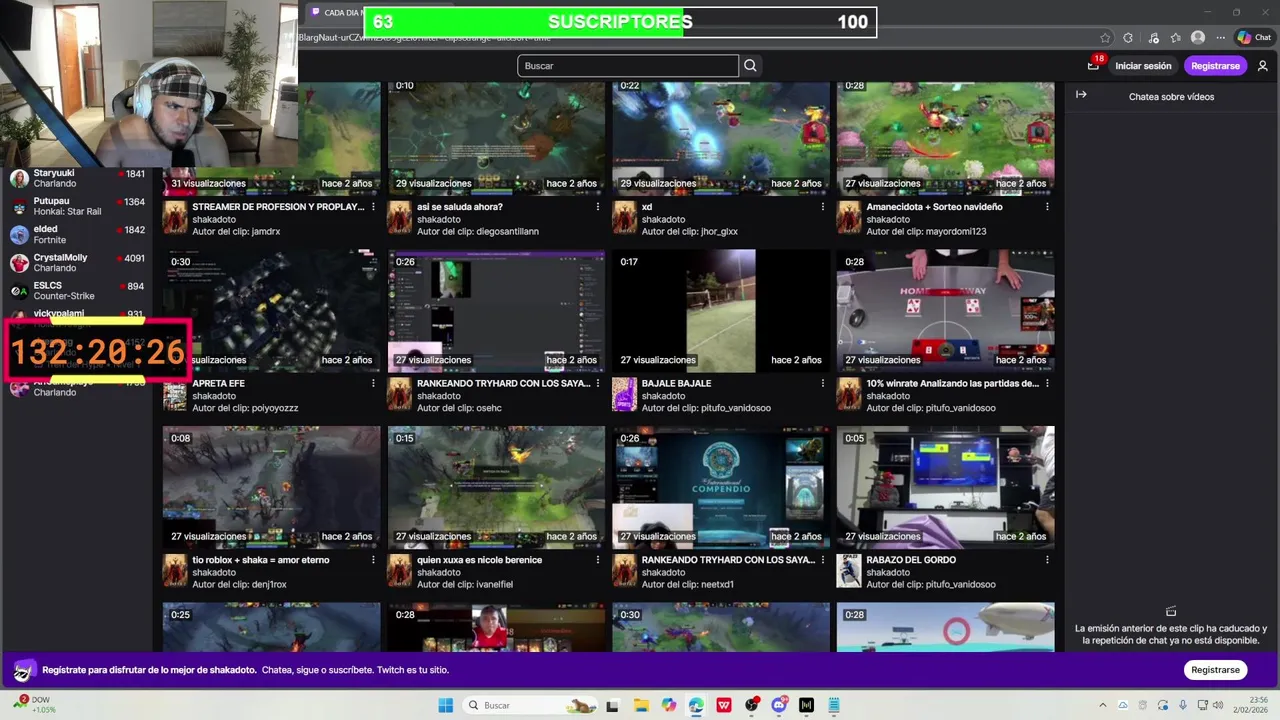
Task: Open the Twitch user profile icon menu
Action: point(1262,66)
